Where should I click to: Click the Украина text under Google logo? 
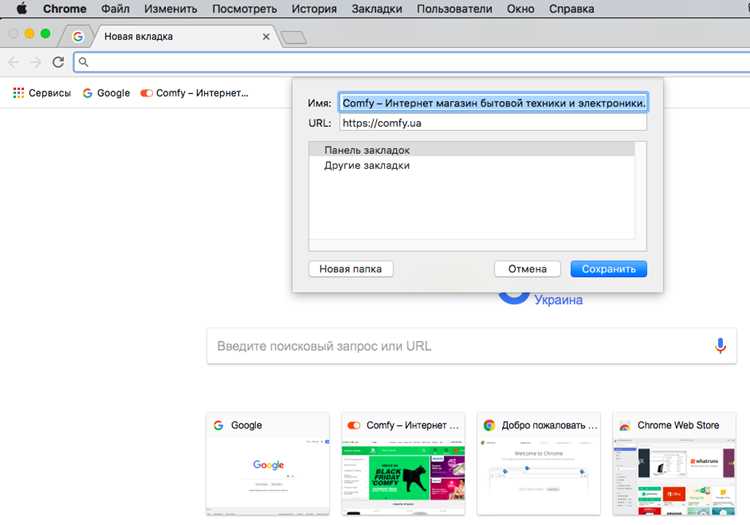[558, 300]
